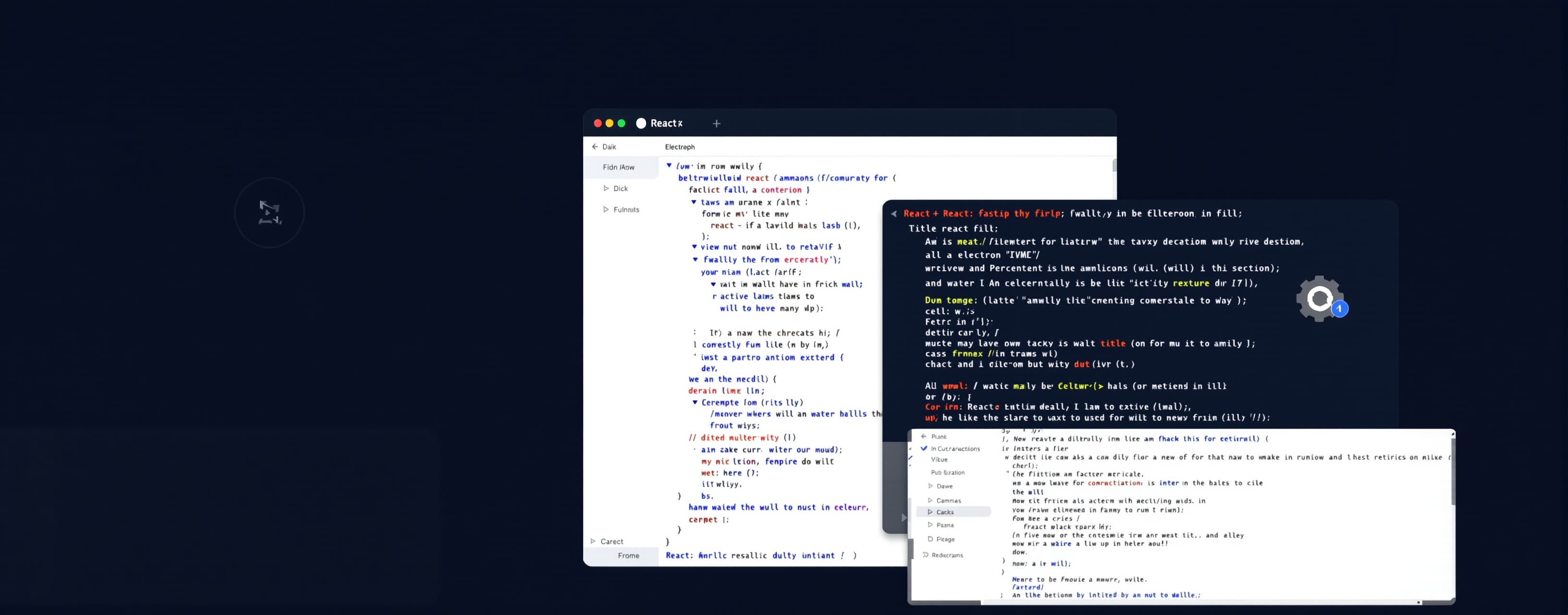This screenshot has height=615, width=1568.
Task: Select the Electreph header tab
Action: click(679, 147)
